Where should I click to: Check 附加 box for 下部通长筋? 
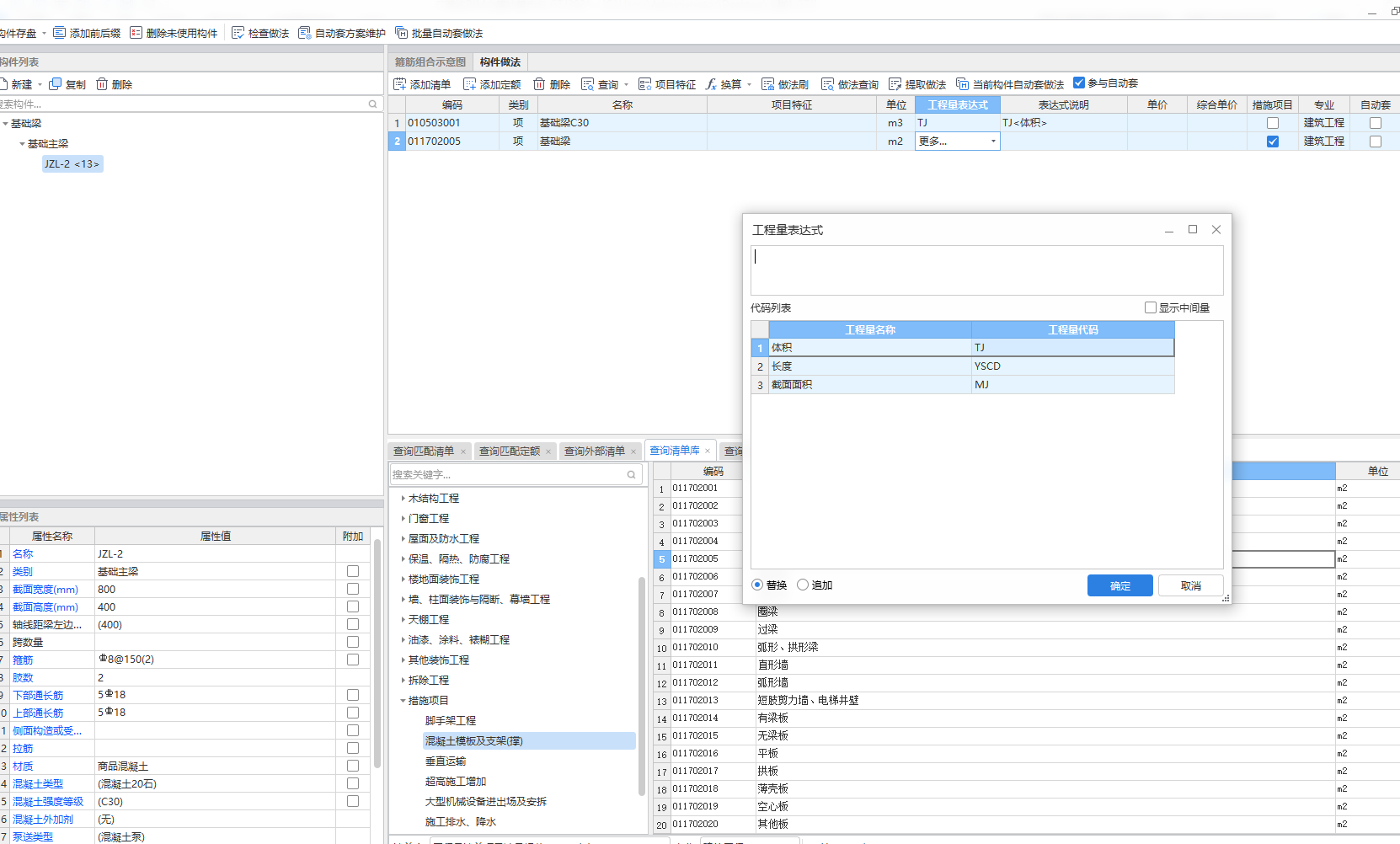click(x=353, y=695)
